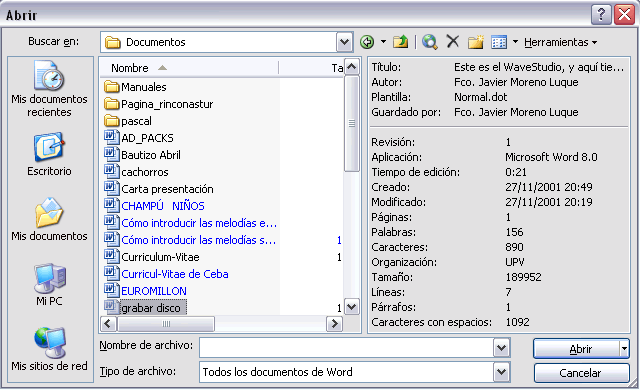Go up one folder level icon
The image size is (640, 390).
(401, 42)
